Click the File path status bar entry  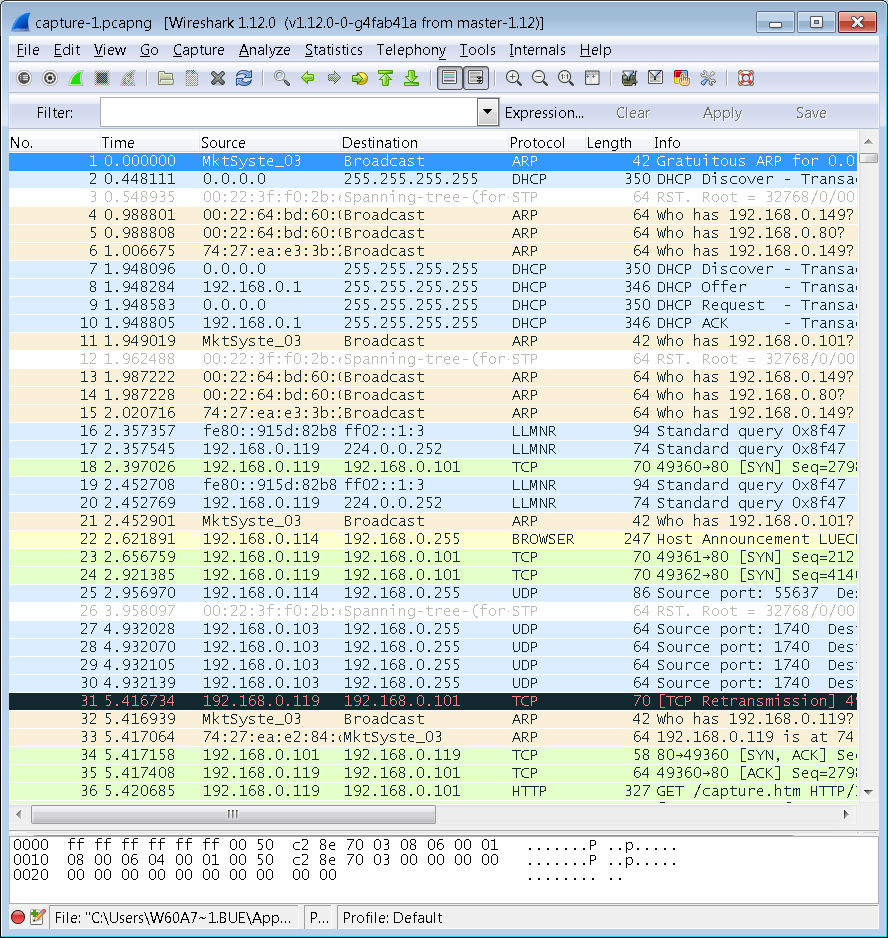coord(173,918)
